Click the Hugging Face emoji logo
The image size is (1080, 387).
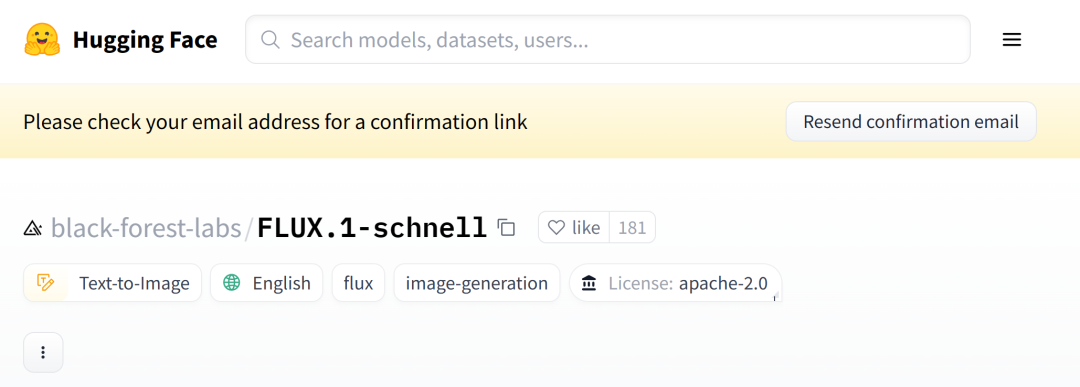[42, 40]
